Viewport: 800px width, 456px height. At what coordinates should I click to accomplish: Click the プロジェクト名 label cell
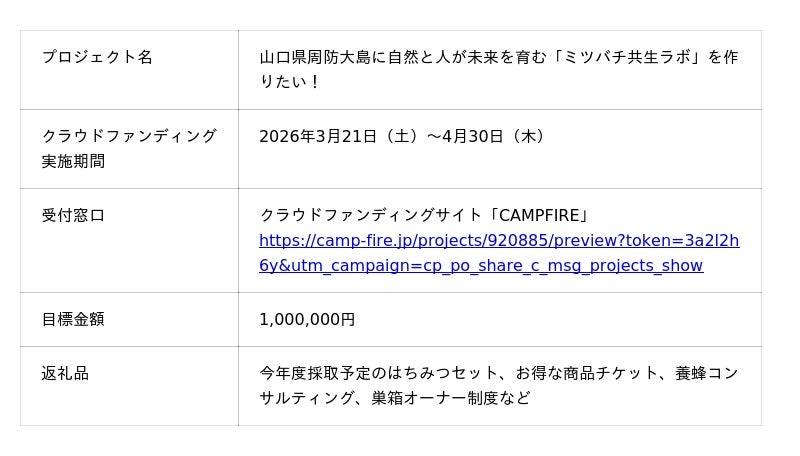(x=97, y=57)
